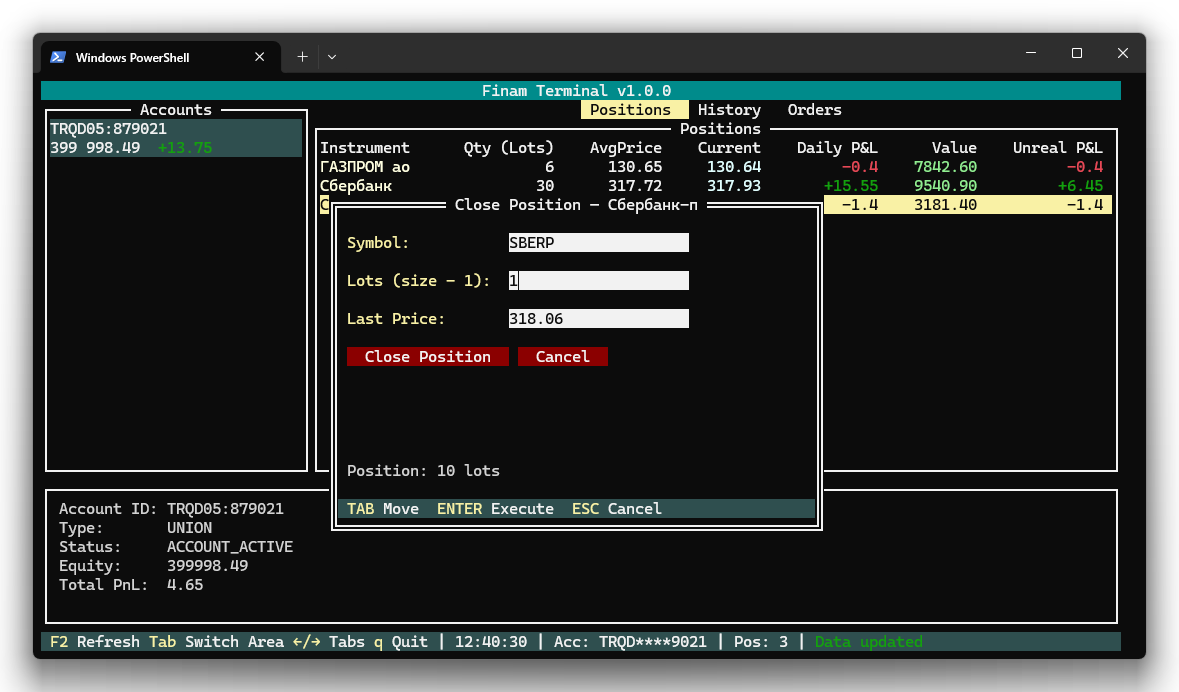The image size is (1179, 692).
Task: Click the Last Price field
Action: [598, 319]
